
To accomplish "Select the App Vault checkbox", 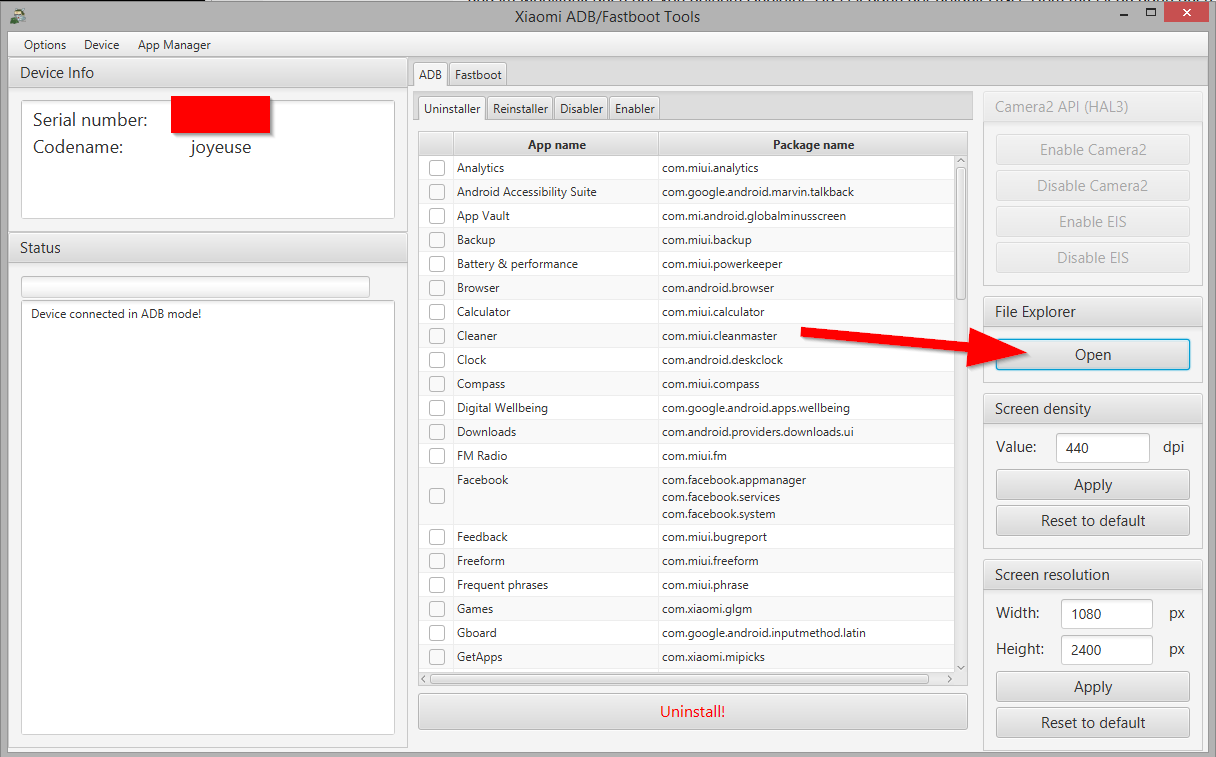I will (437, 216).
